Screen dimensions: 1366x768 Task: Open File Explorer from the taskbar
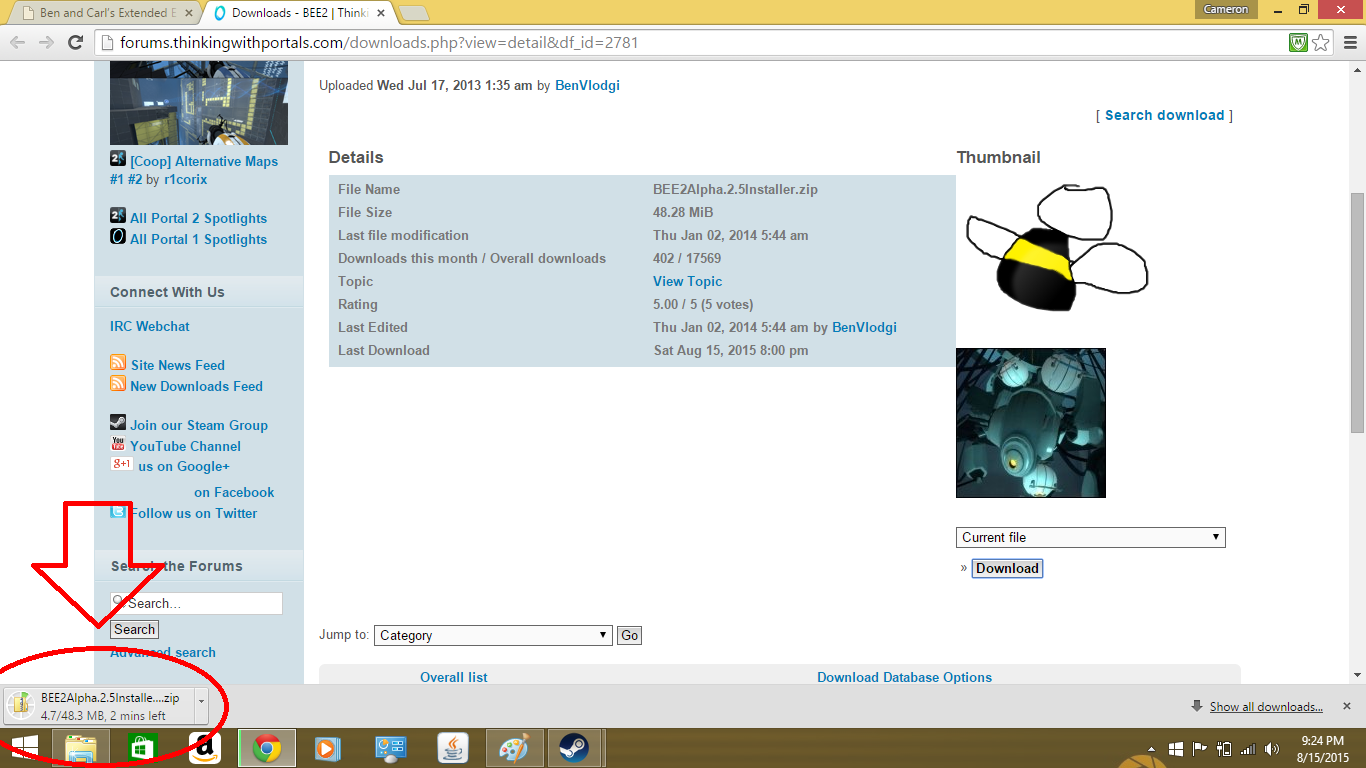coord(81,748)
